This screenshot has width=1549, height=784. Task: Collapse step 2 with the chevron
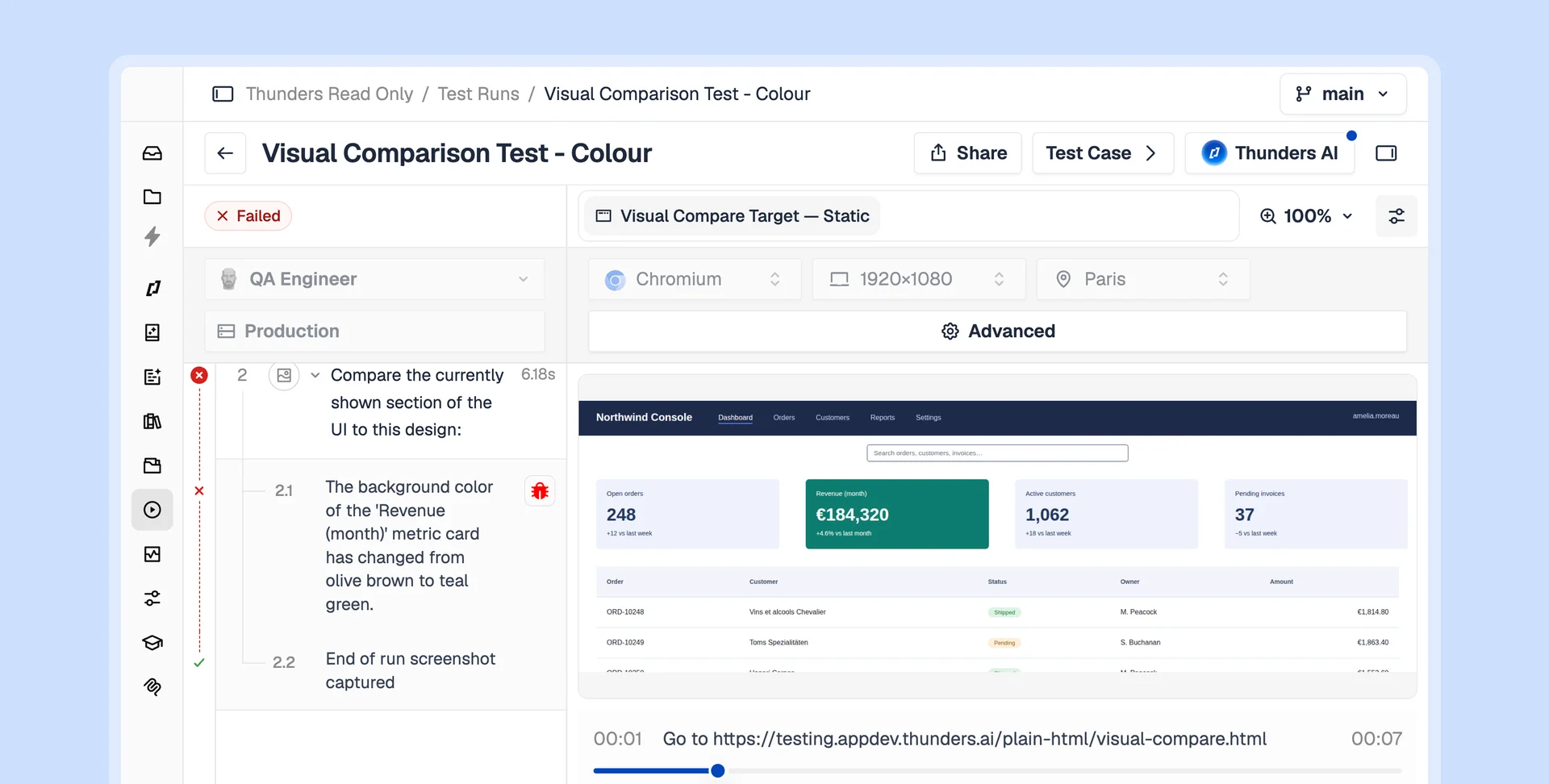[315, 375]
